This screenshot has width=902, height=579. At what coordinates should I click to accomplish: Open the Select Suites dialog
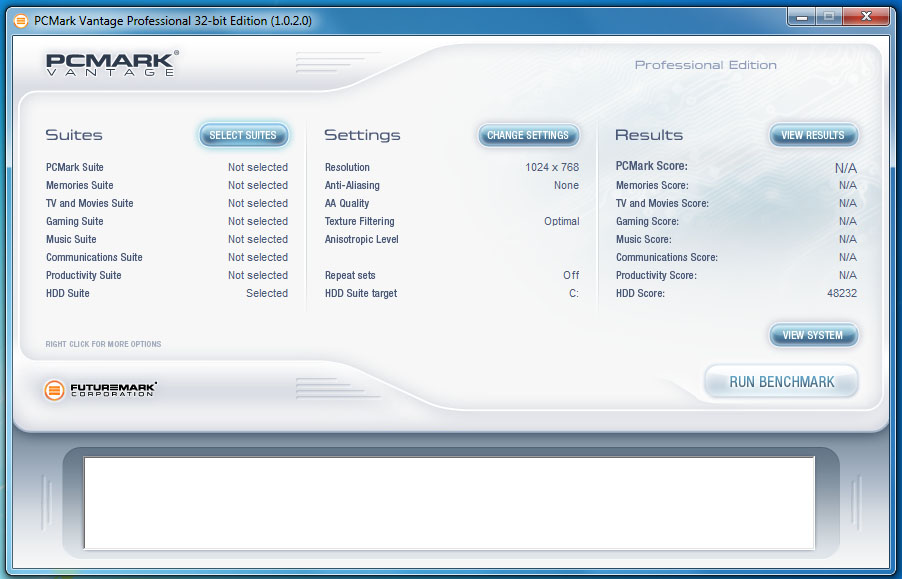click(243, 135)
